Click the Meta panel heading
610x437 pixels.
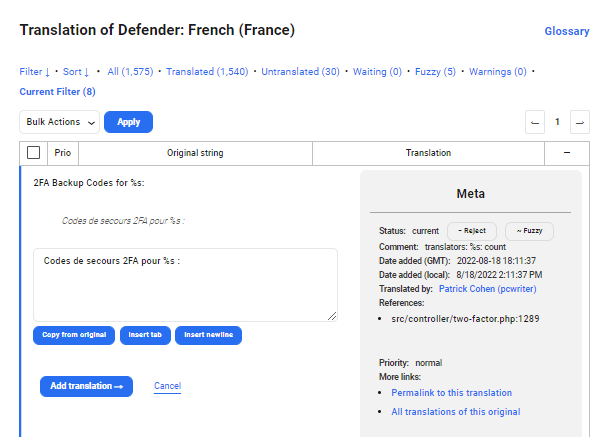(470, 194)
